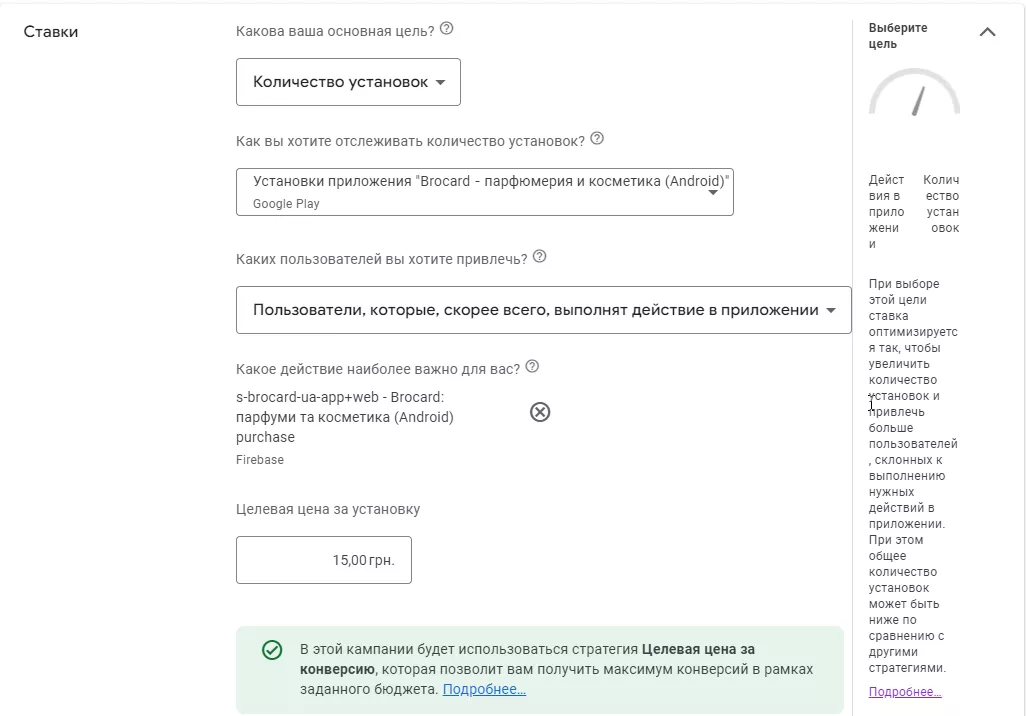Click 'Количество установок' label under the gauge
The width and height of the screenshot is (1026, 716).
point(940,204)
